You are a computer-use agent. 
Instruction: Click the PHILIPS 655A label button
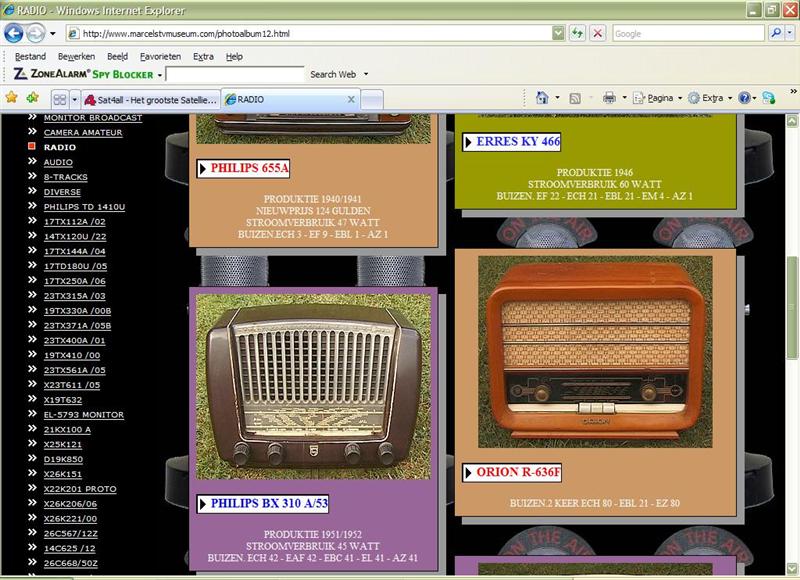[x=243, y=168]
